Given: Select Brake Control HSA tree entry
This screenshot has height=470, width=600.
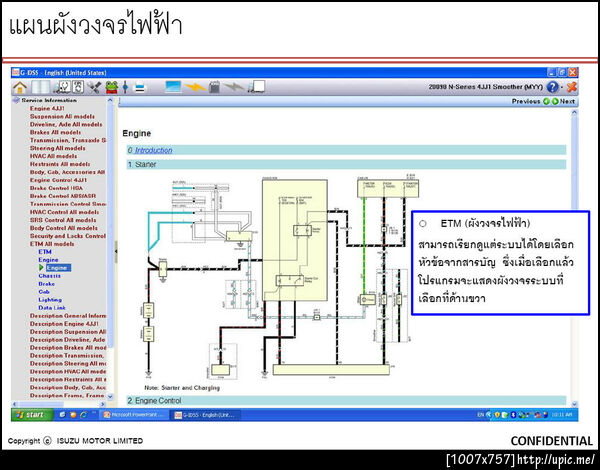Looking at the screenshot, I should (x=56, y=188).
